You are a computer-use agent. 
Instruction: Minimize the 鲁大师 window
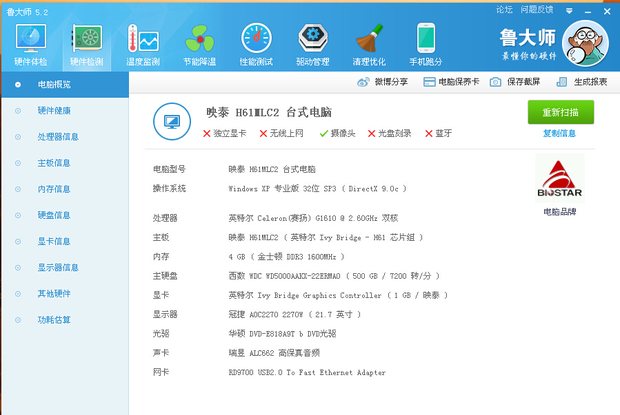click(588, 11)
